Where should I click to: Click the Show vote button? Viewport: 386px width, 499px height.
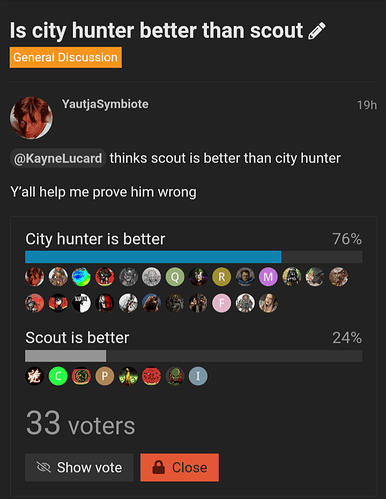79,467
